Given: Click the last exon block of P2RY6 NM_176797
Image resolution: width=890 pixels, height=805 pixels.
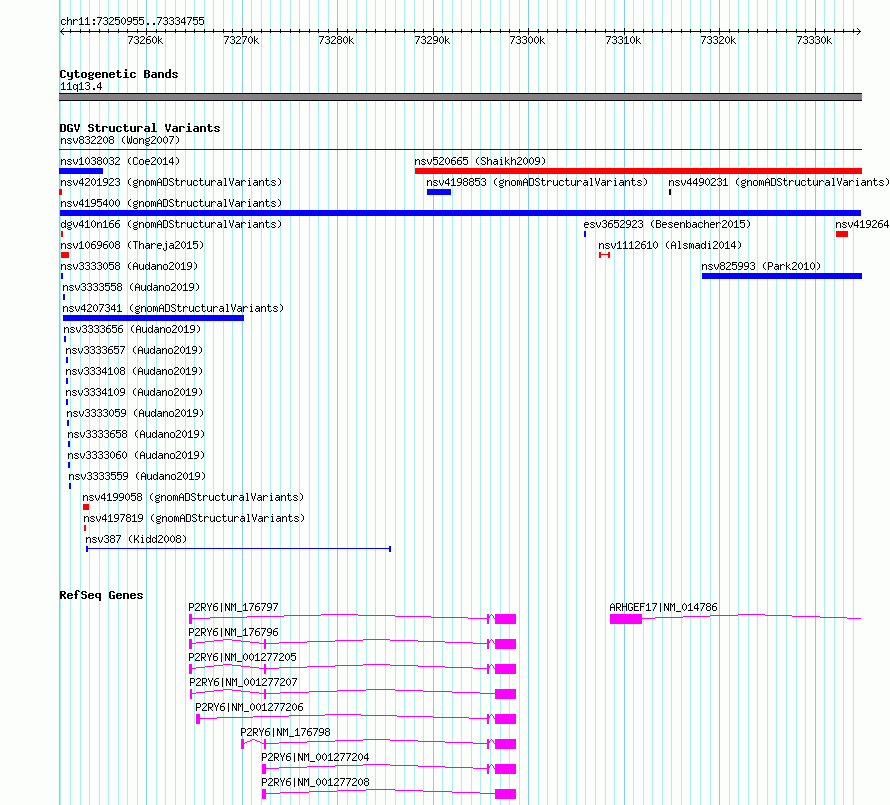Looking at the screenshot, I should click(505, 619).
